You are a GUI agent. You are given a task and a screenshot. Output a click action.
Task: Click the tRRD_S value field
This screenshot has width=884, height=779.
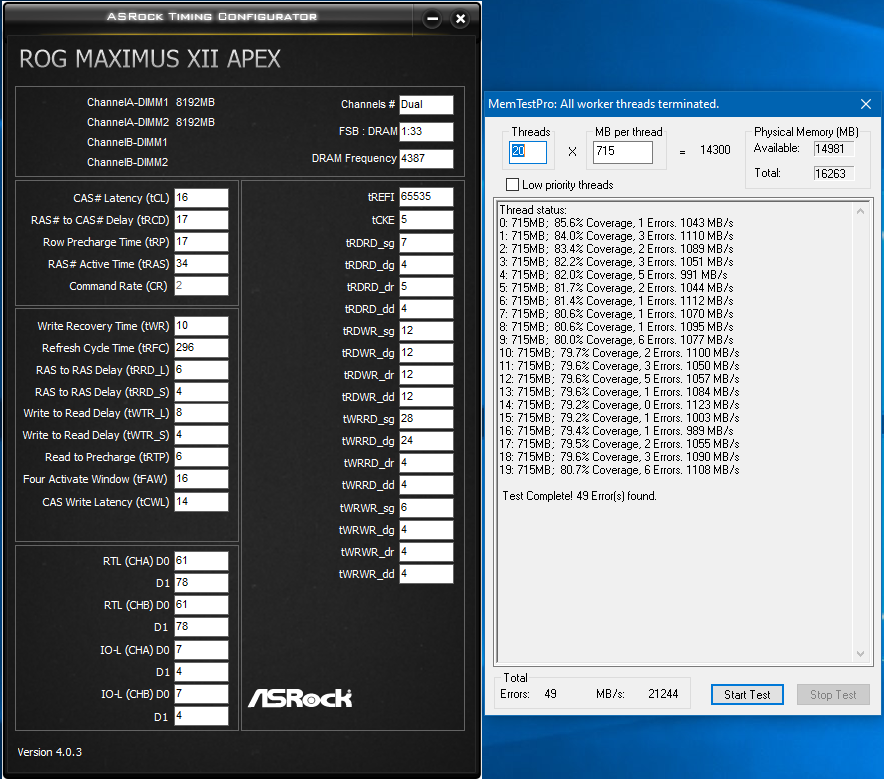(201, 392)
